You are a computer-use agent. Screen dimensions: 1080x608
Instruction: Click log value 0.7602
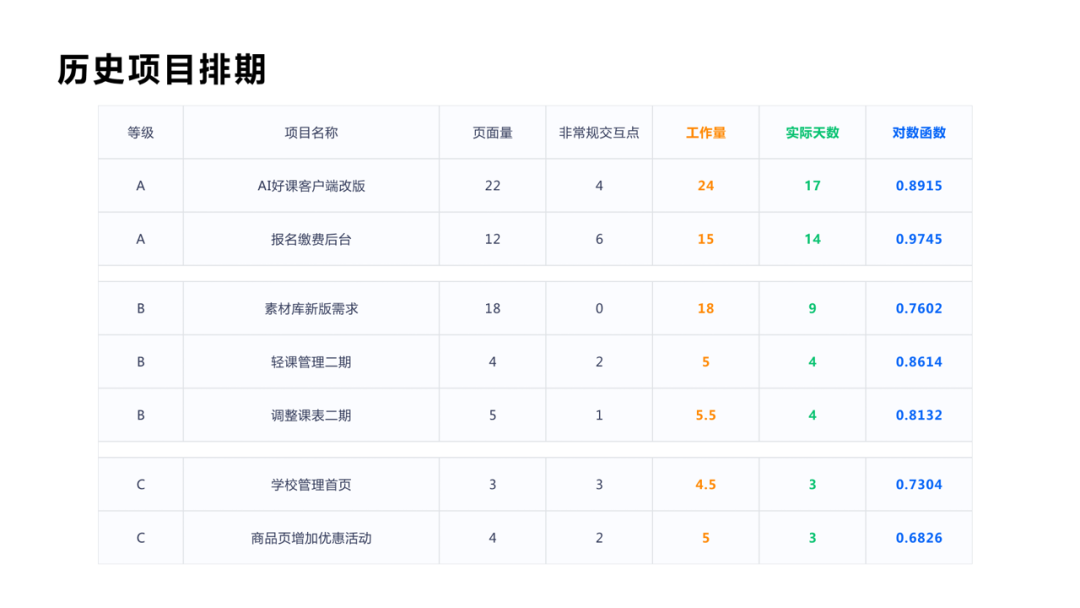920,308
